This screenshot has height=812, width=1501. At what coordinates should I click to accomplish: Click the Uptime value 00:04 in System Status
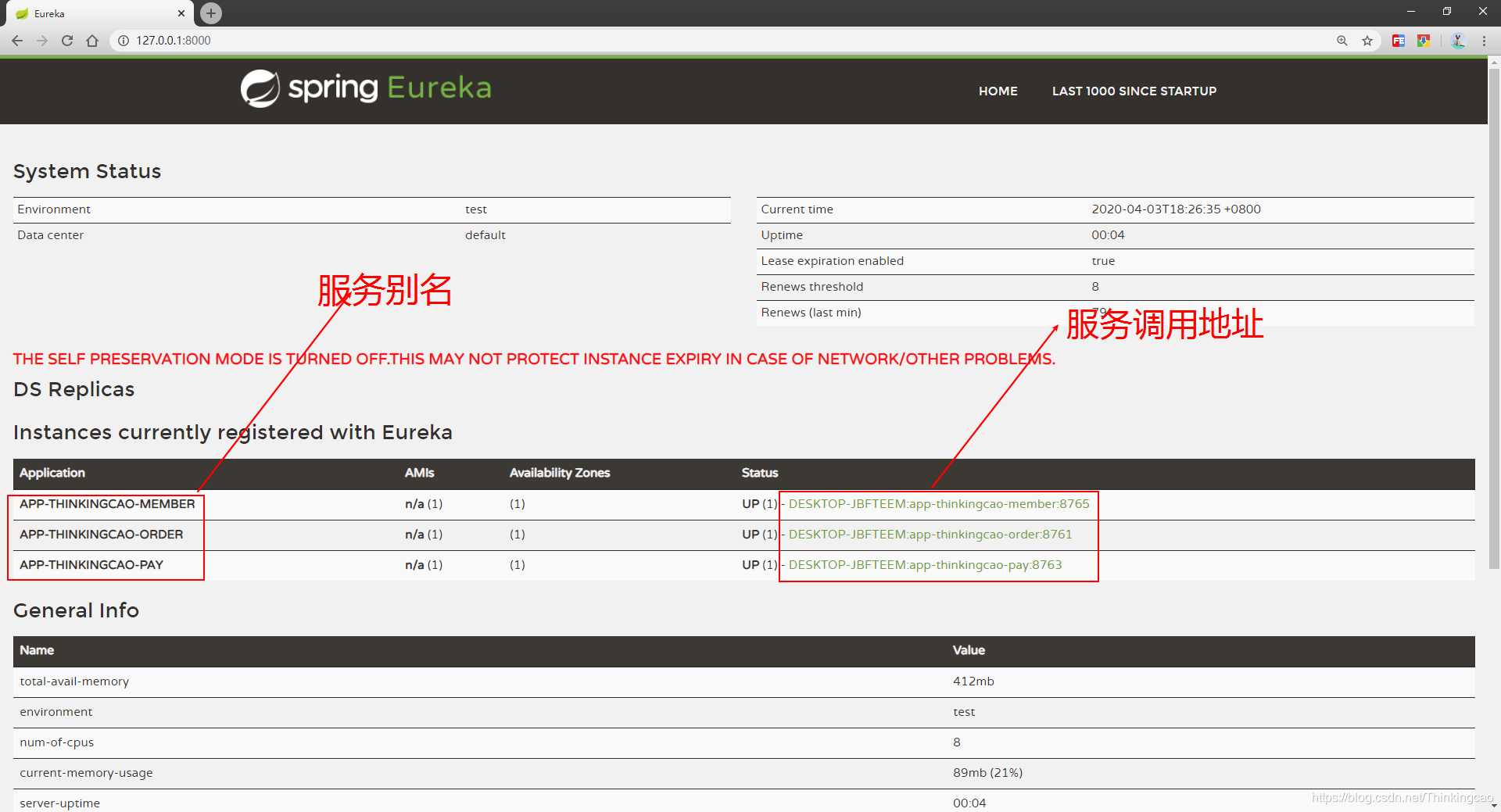[x=1108, y=235]
